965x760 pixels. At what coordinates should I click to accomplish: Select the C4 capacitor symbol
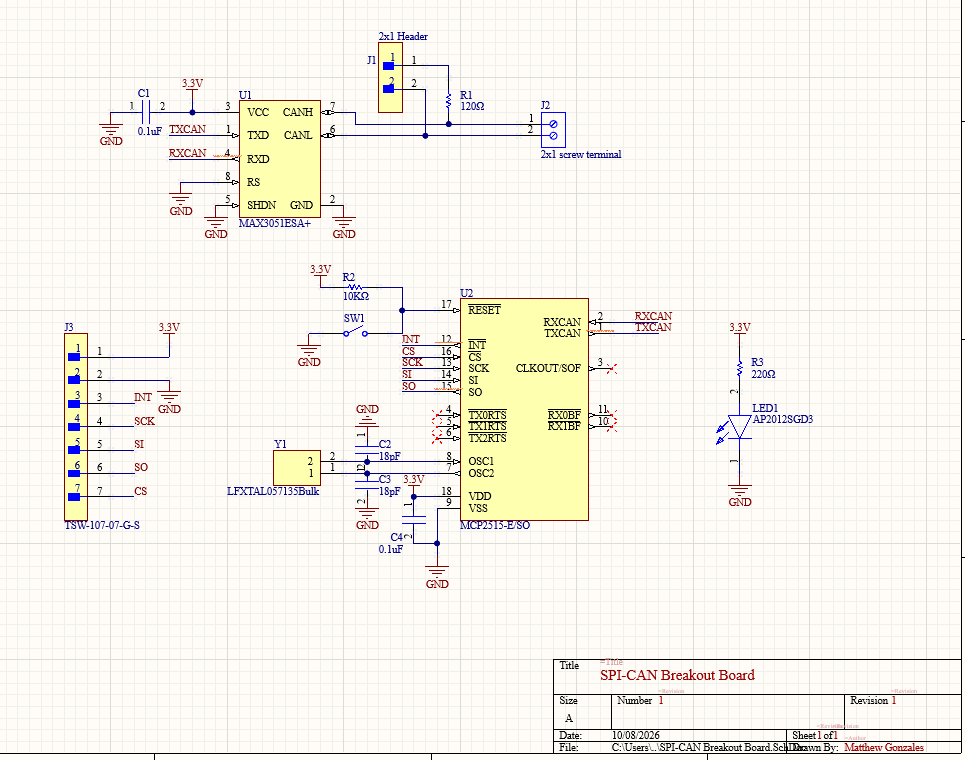pos(414,520)
